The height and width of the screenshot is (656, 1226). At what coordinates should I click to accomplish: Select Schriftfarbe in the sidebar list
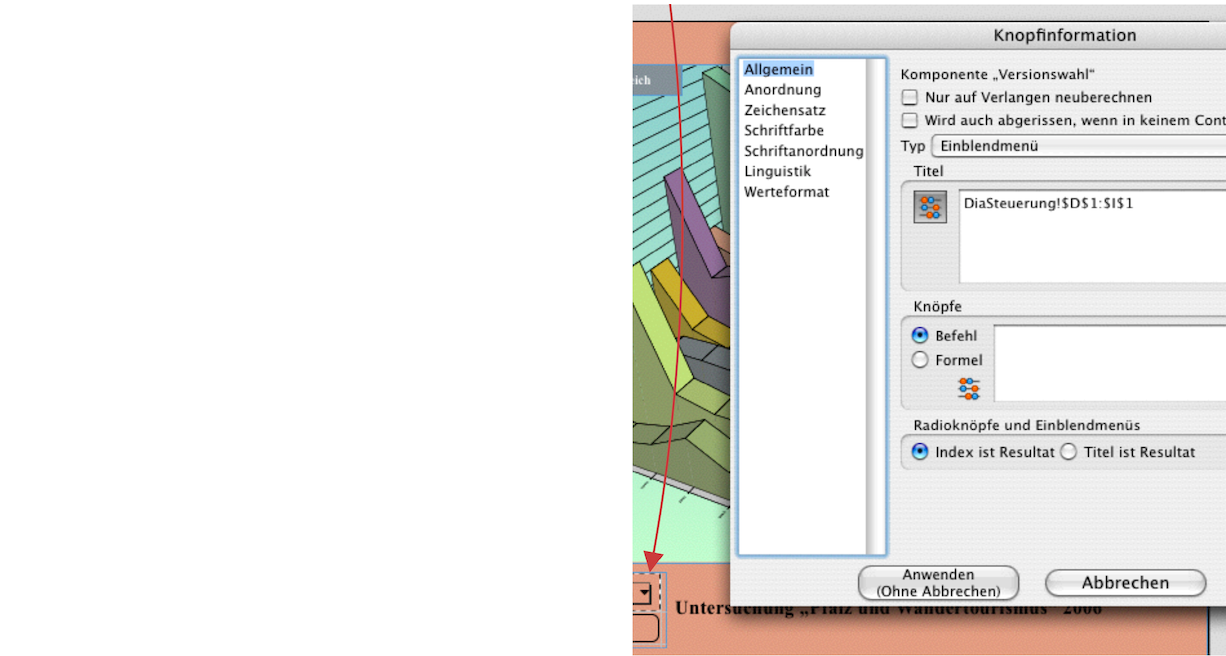tap(783, 131)
